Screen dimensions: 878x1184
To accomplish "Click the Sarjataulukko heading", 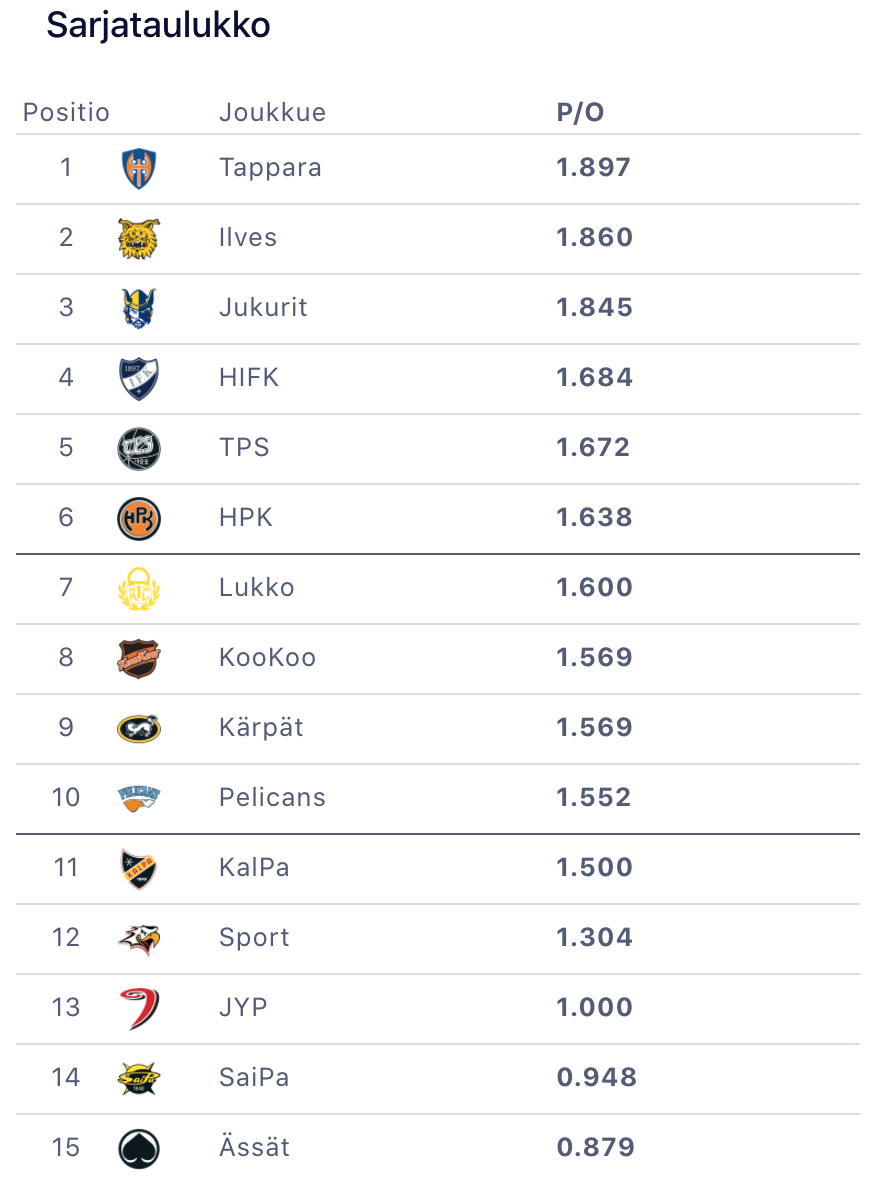I will point(158,26).
